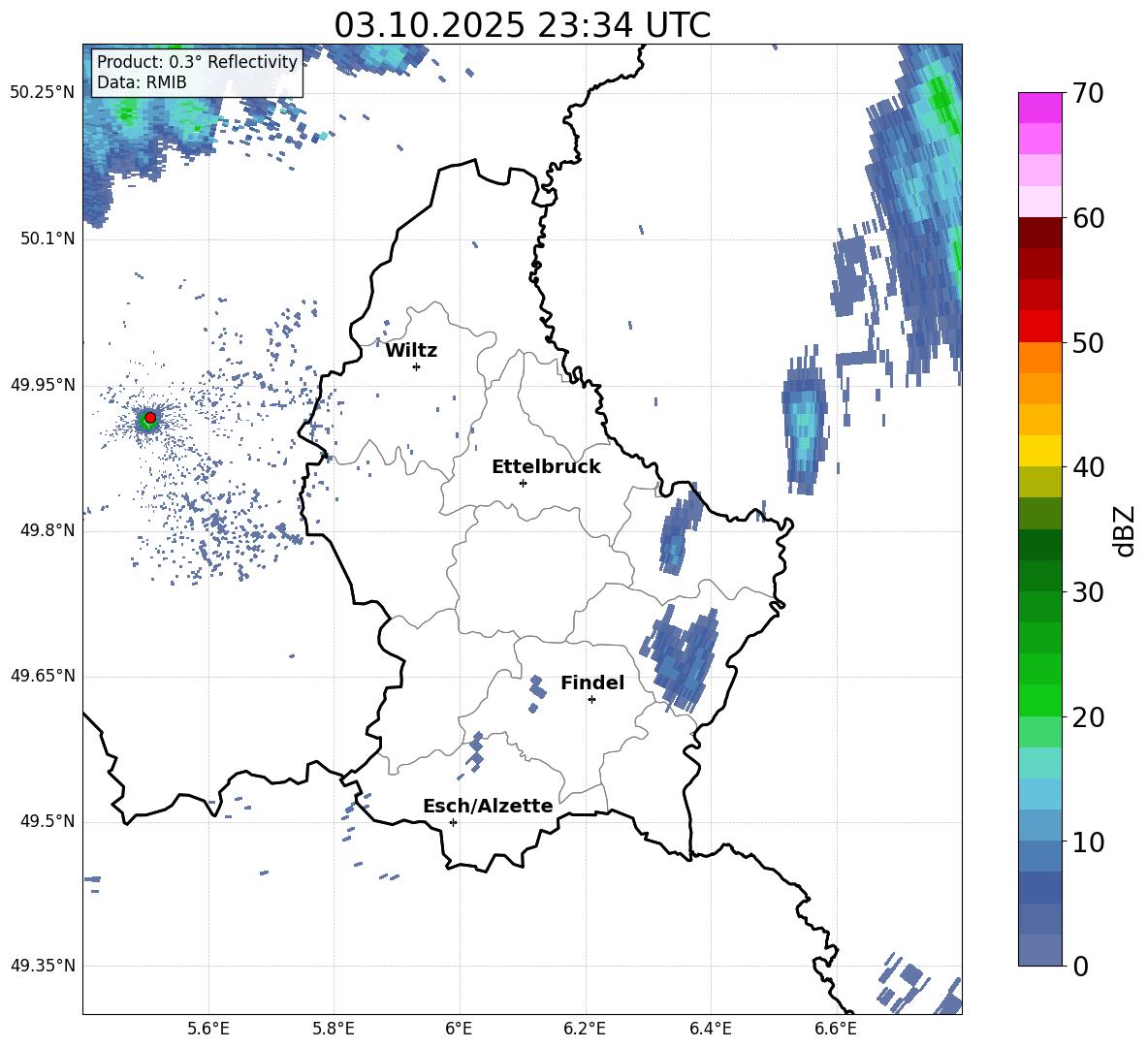The image size is (1148, 1048).
Task: Click the 30 tick on the colorbar
Action: [x=1088, y=592]
